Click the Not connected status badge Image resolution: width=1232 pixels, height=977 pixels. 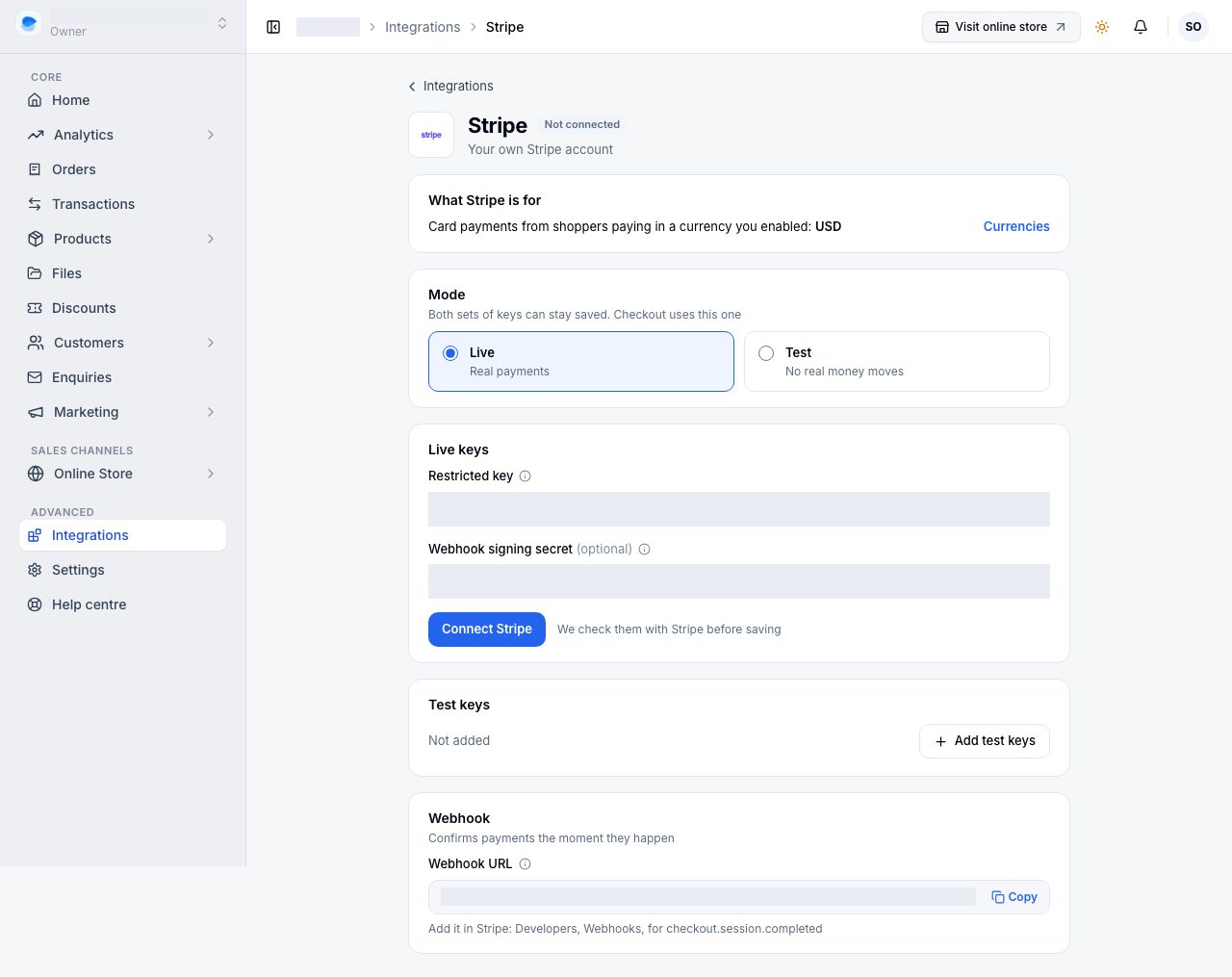pyautogui.click(x=582, y=124)
